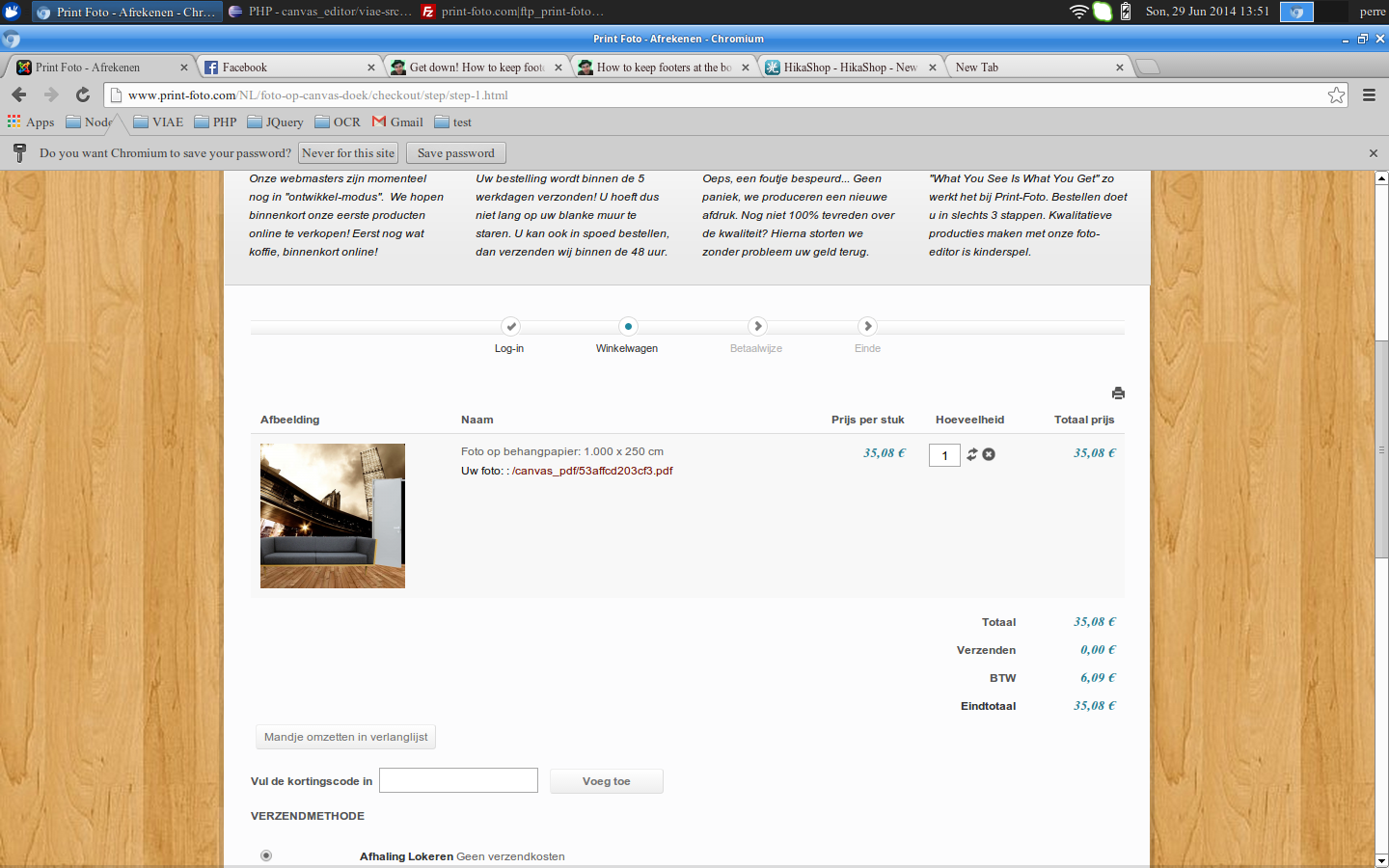Screen dimensions: 1389x868
Task: Reload the page with the refresh button
Action: click(x=83, y=95)
